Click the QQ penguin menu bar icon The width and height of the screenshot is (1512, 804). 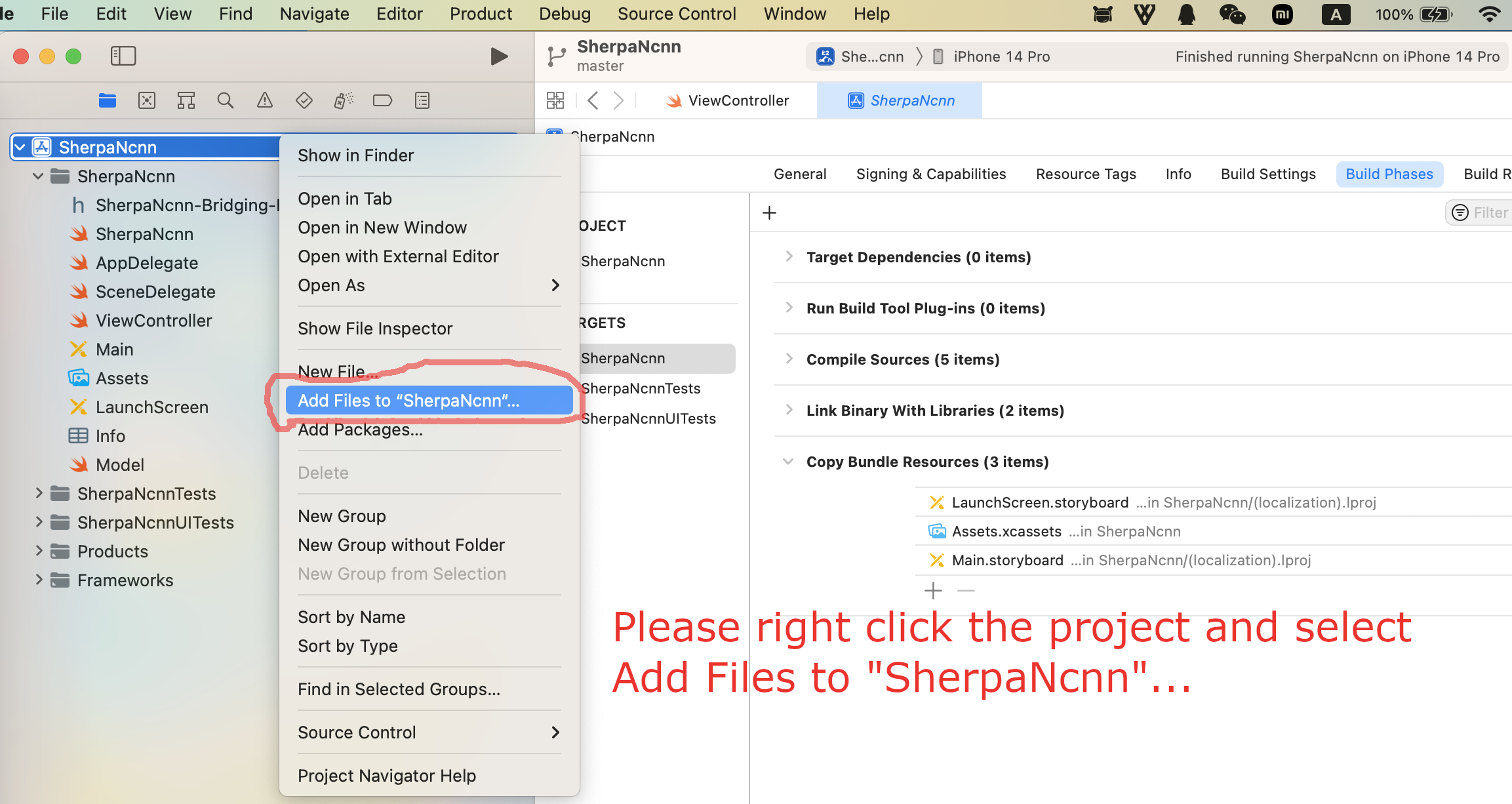coord(1187,14)
